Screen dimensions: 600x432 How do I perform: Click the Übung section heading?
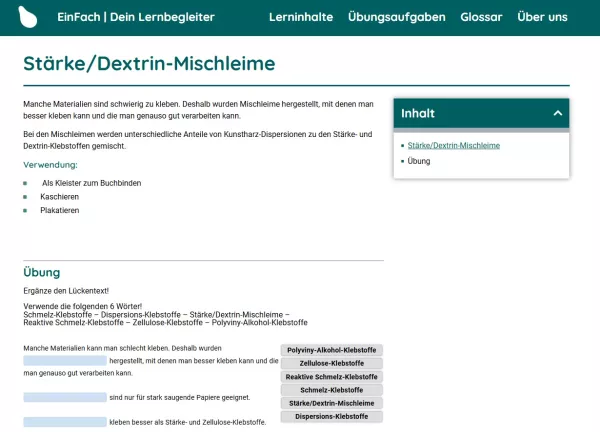pos(42,272)
